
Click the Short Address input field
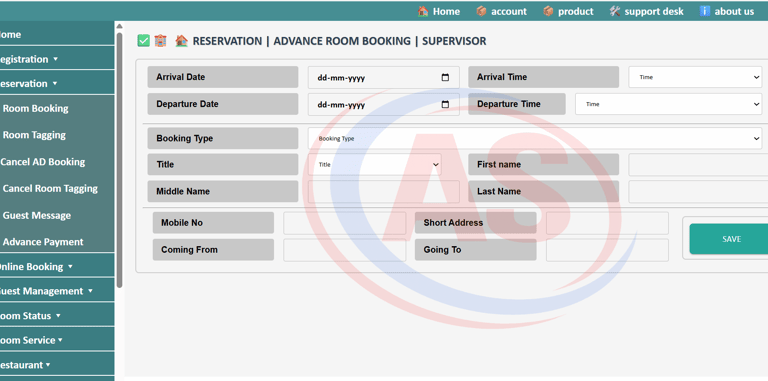[607, 223]
